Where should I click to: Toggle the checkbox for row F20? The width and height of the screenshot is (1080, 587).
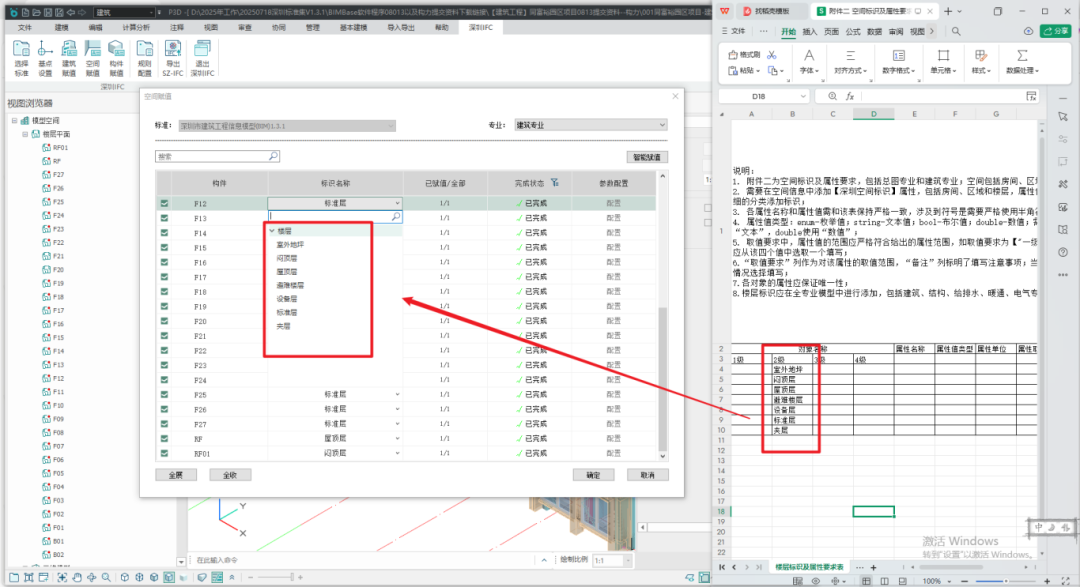click(165, 321)
